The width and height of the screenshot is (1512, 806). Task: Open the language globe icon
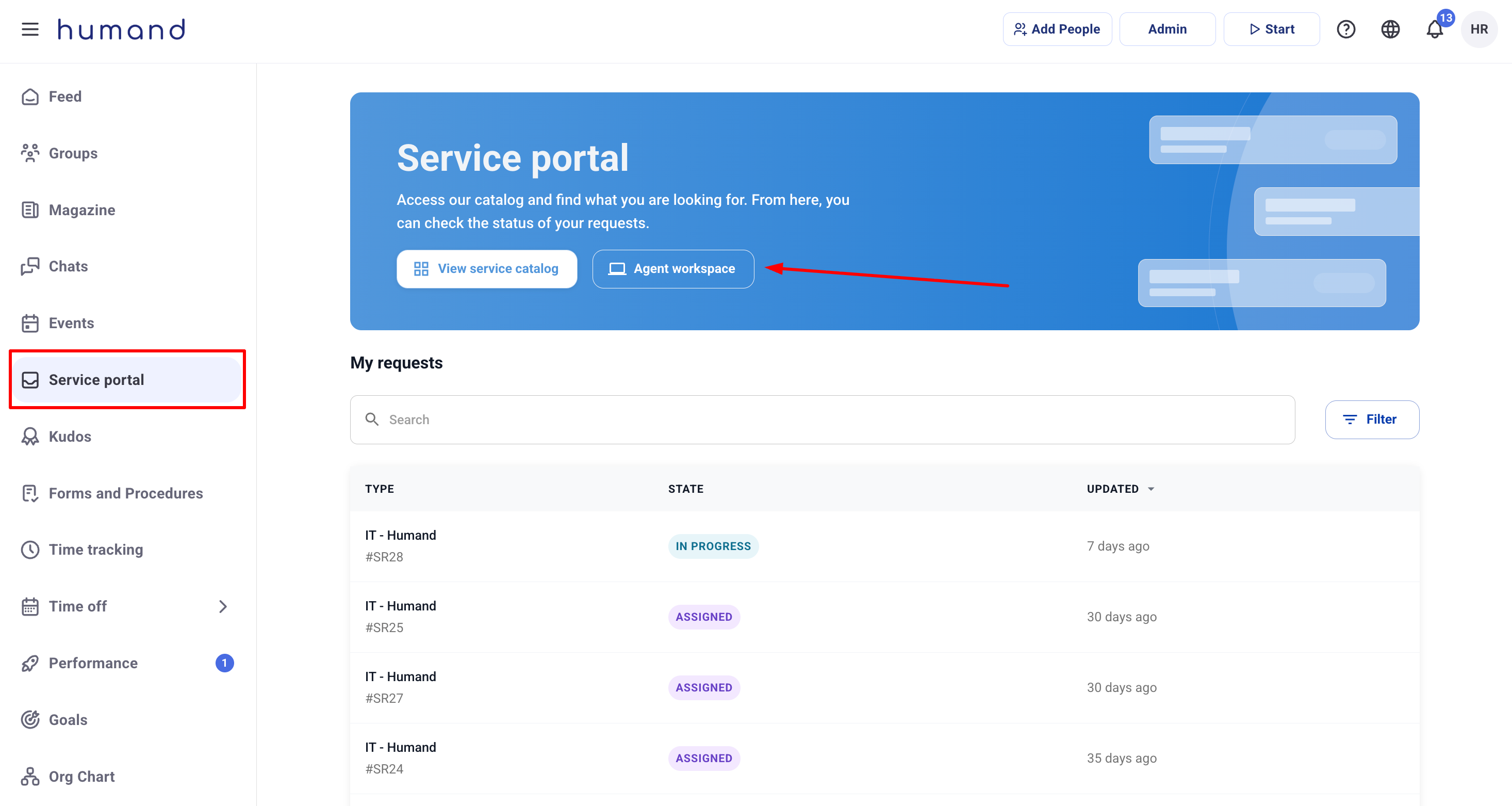pyautogui.click(x=1390, y=29)
